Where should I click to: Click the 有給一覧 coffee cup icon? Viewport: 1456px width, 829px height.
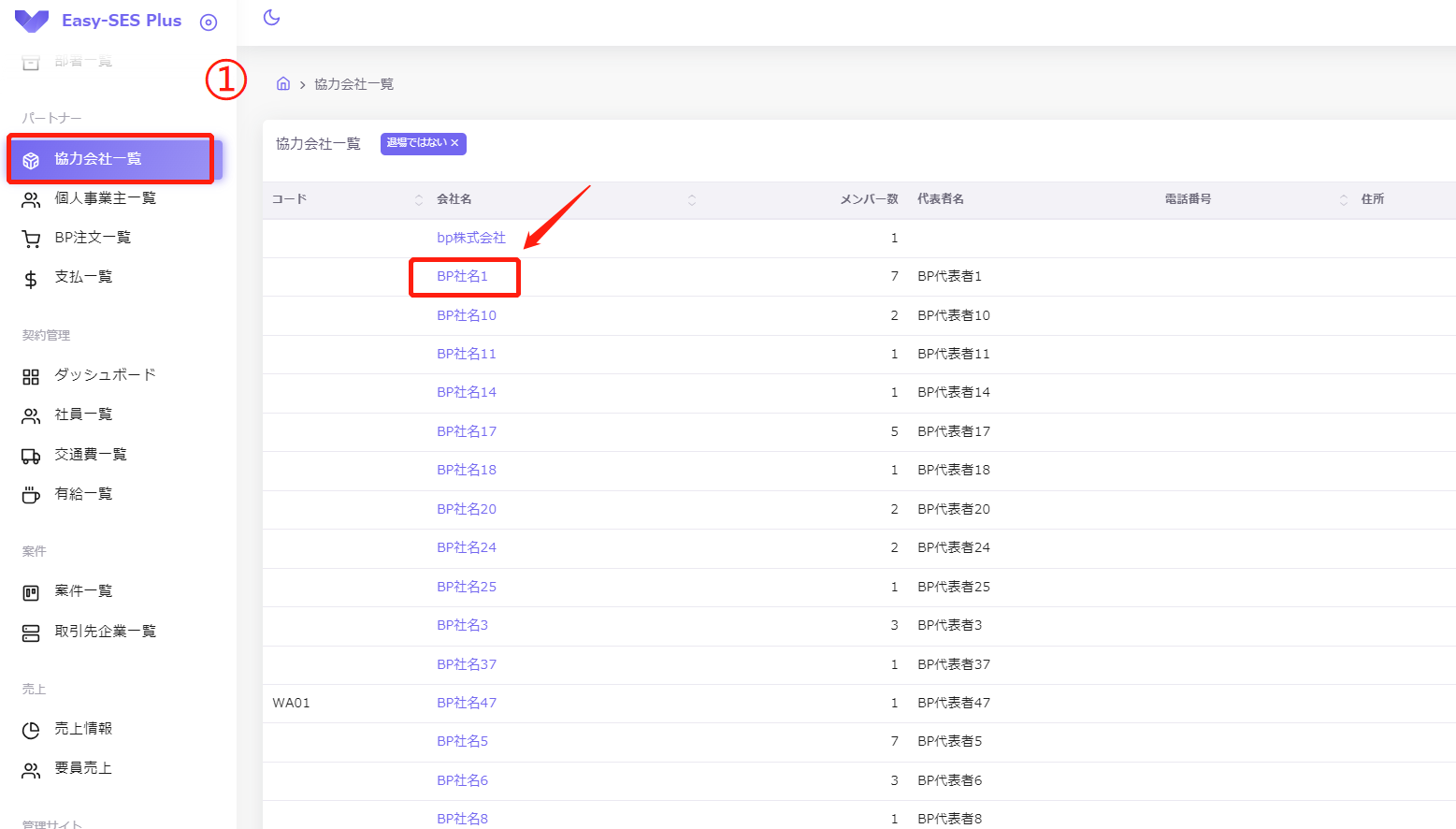[x=31, y=495]
